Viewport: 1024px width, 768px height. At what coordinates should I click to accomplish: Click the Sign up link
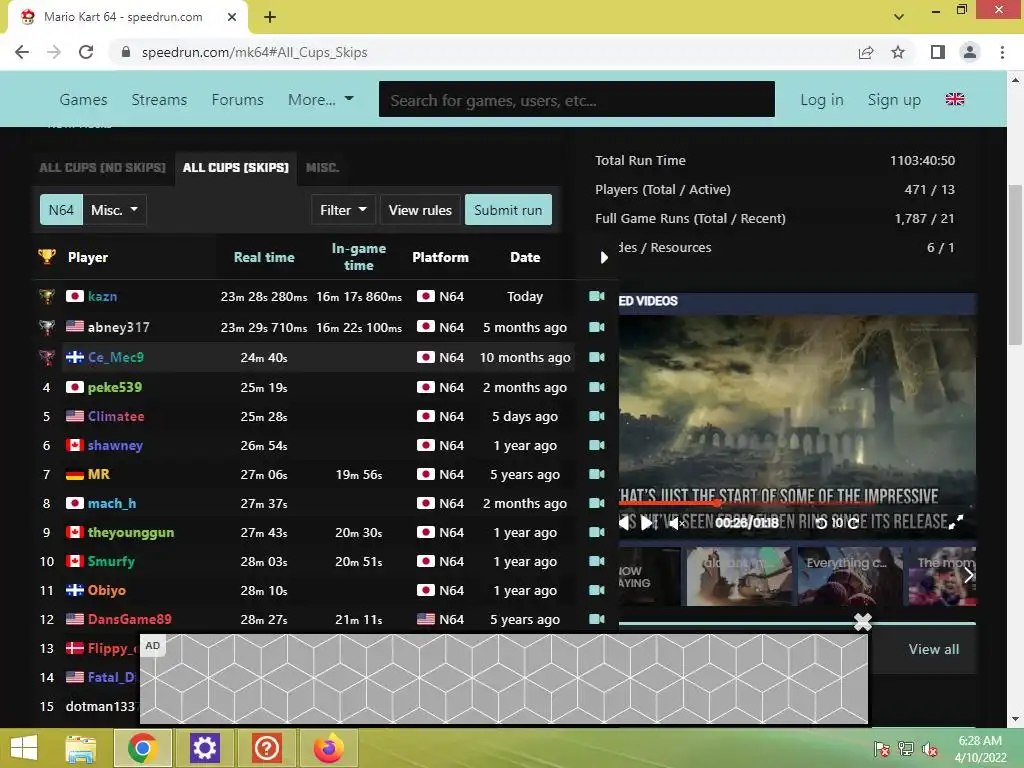[894, 99]
